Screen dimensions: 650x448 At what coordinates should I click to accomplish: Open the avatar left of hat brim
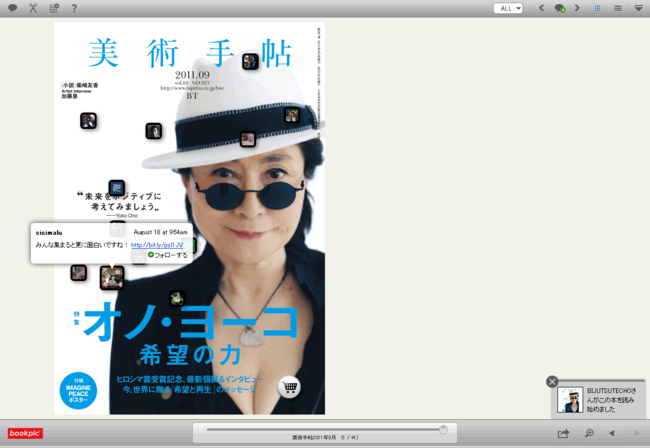(x=154, y=131)
